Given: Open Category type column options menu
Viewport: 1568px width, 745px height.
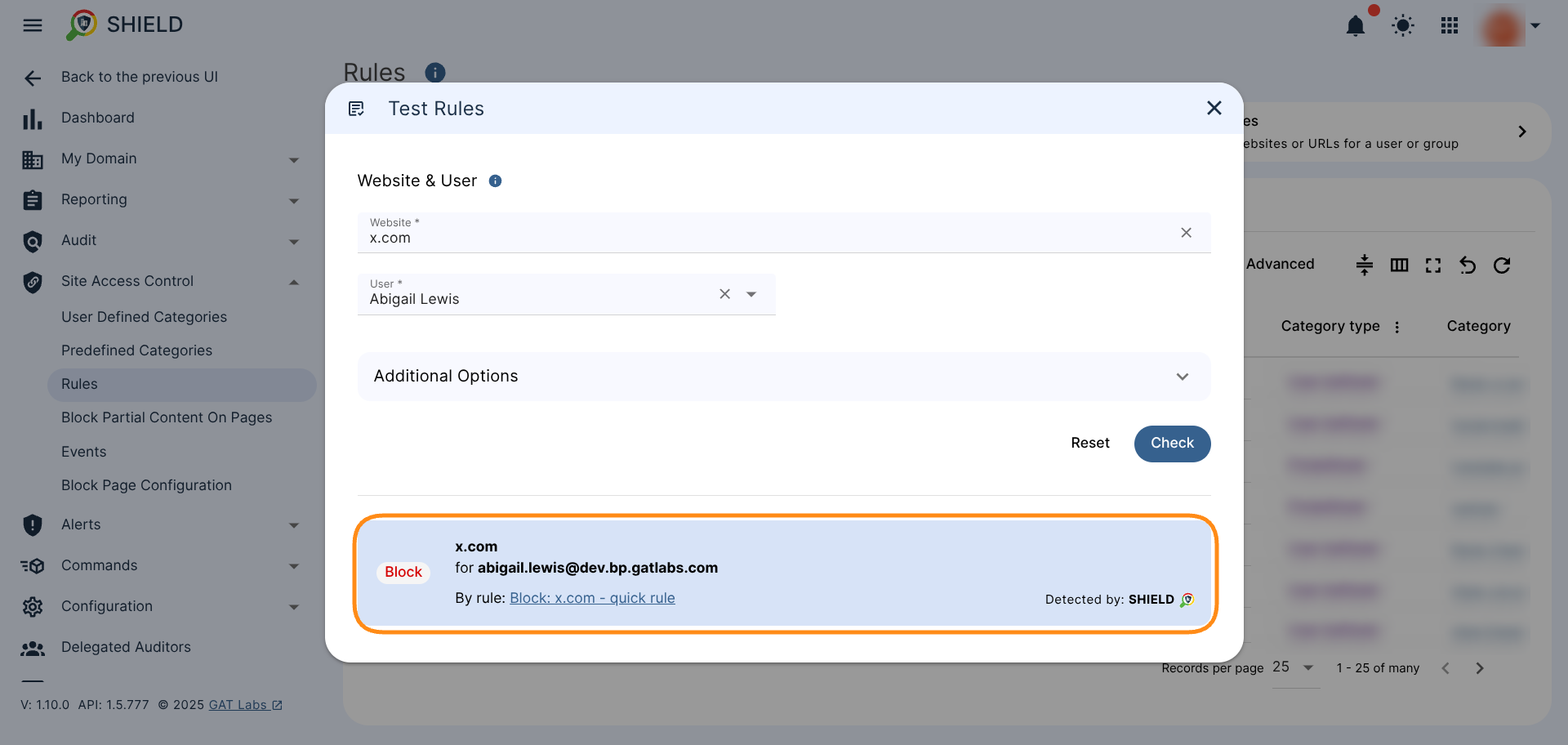Looking at the screenshot, I should point(1397,327).
